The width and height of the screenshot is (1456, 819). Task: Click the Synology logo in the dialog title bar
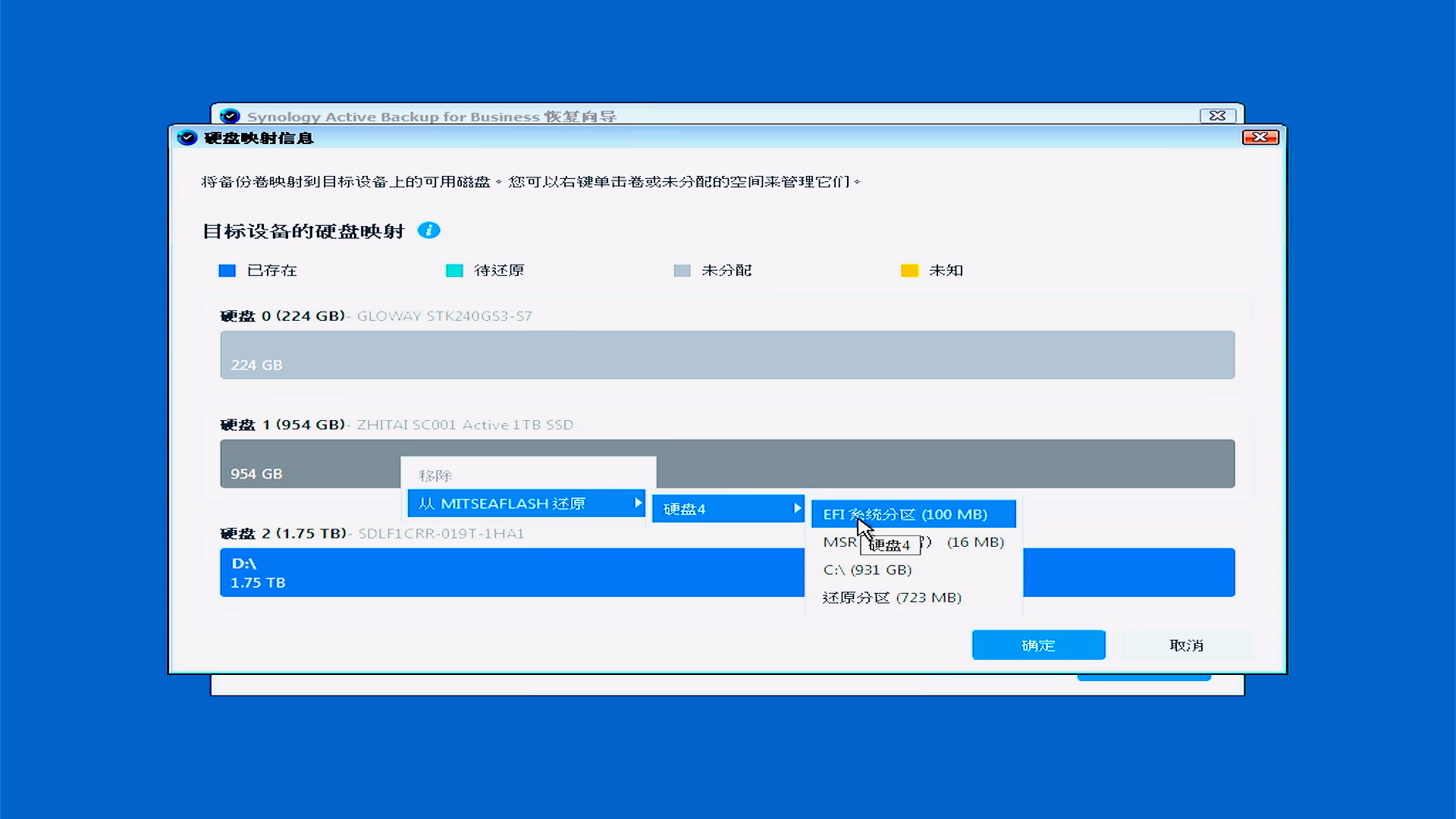coord(187,138)
